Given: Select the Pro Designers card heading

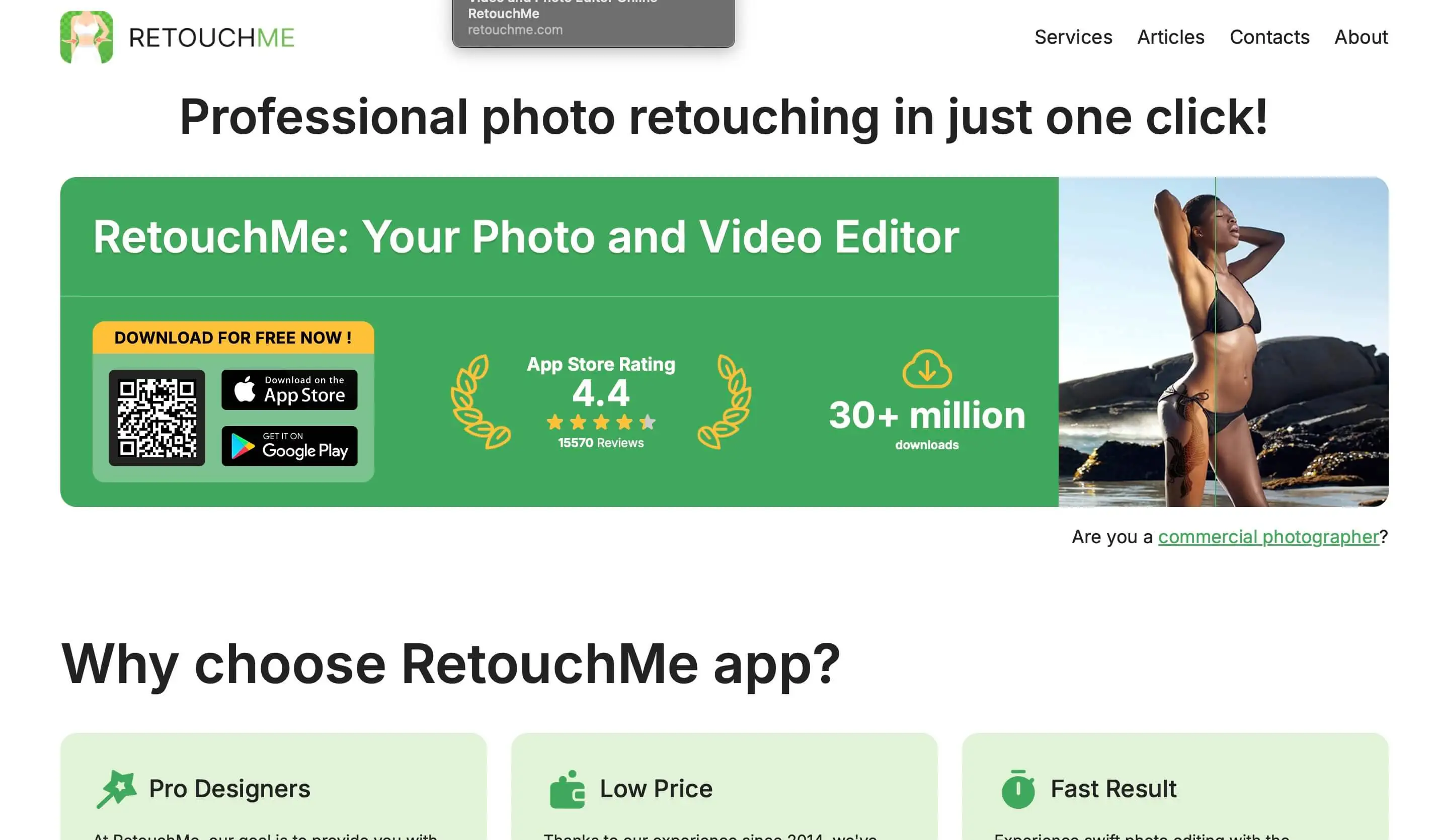Looking at the screenshot, I should click(229, 788).
